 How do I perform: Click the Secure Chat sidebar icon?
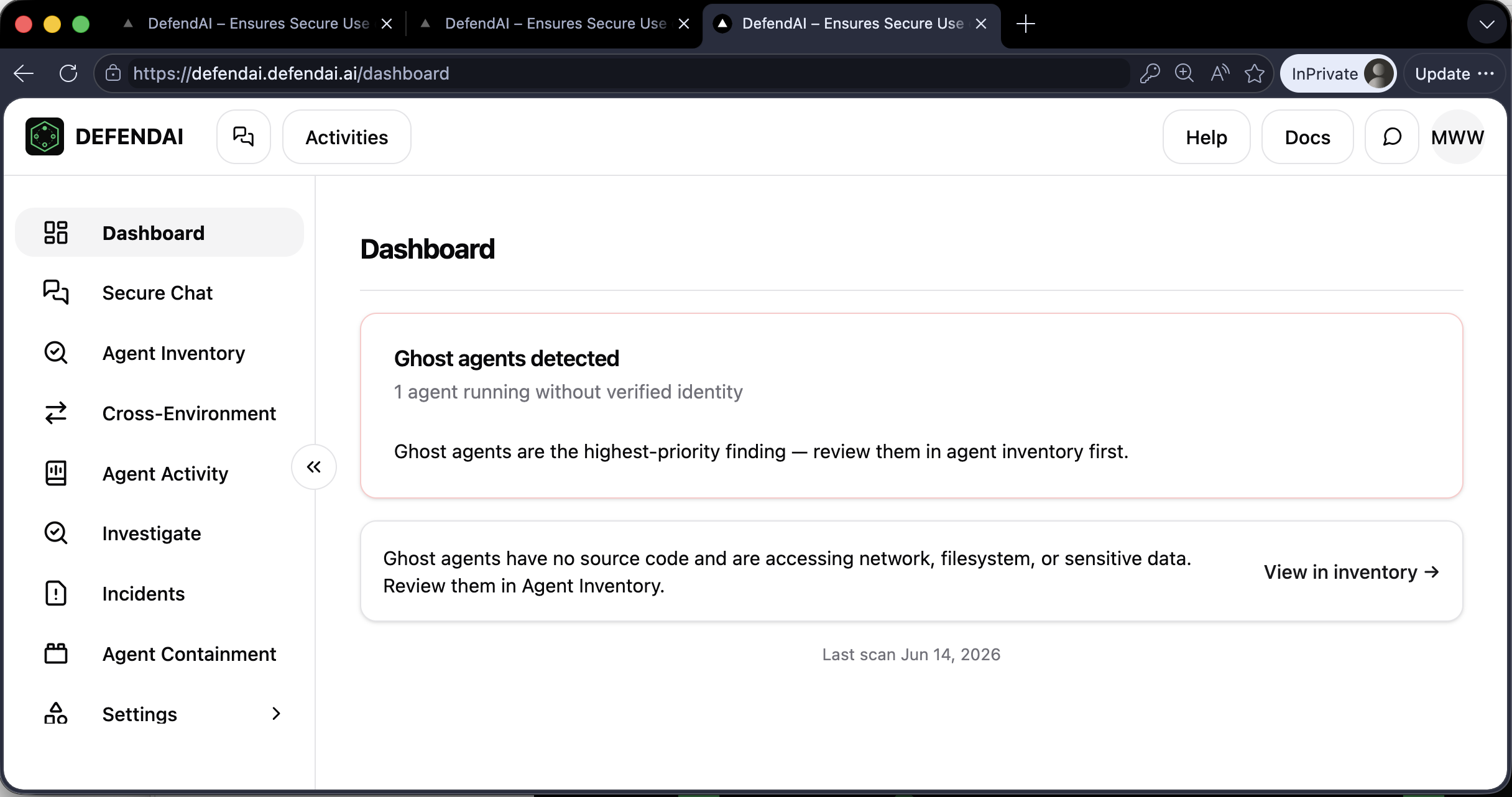pyautogui.click(x=56, y=292)
